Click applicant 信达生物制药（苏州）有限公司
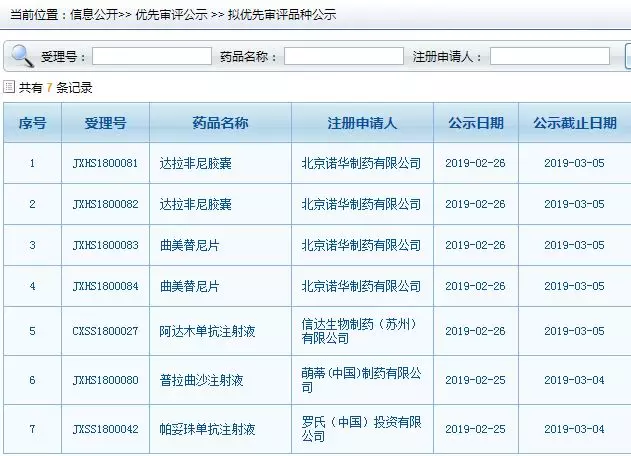631x456 pixels. click(x=359, y=331)
